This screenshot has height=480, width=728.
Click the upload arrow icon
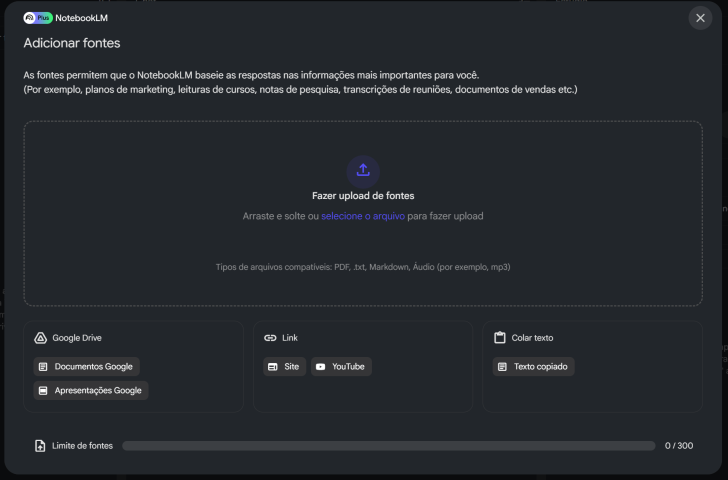pyautogui.click(x=363, y=171)
